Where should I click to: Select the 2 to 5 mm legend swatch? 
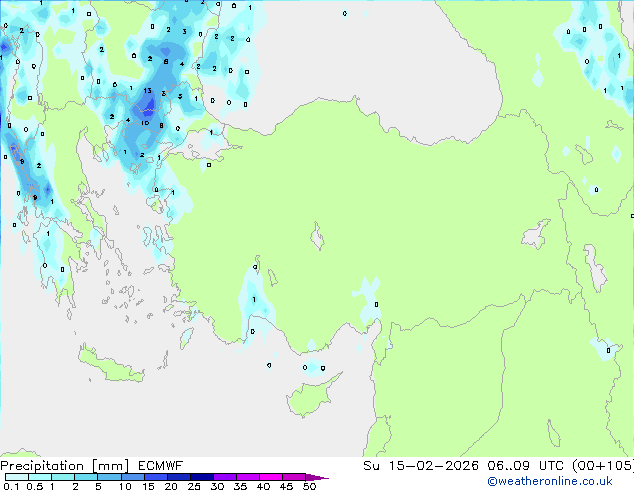(86, 477)
